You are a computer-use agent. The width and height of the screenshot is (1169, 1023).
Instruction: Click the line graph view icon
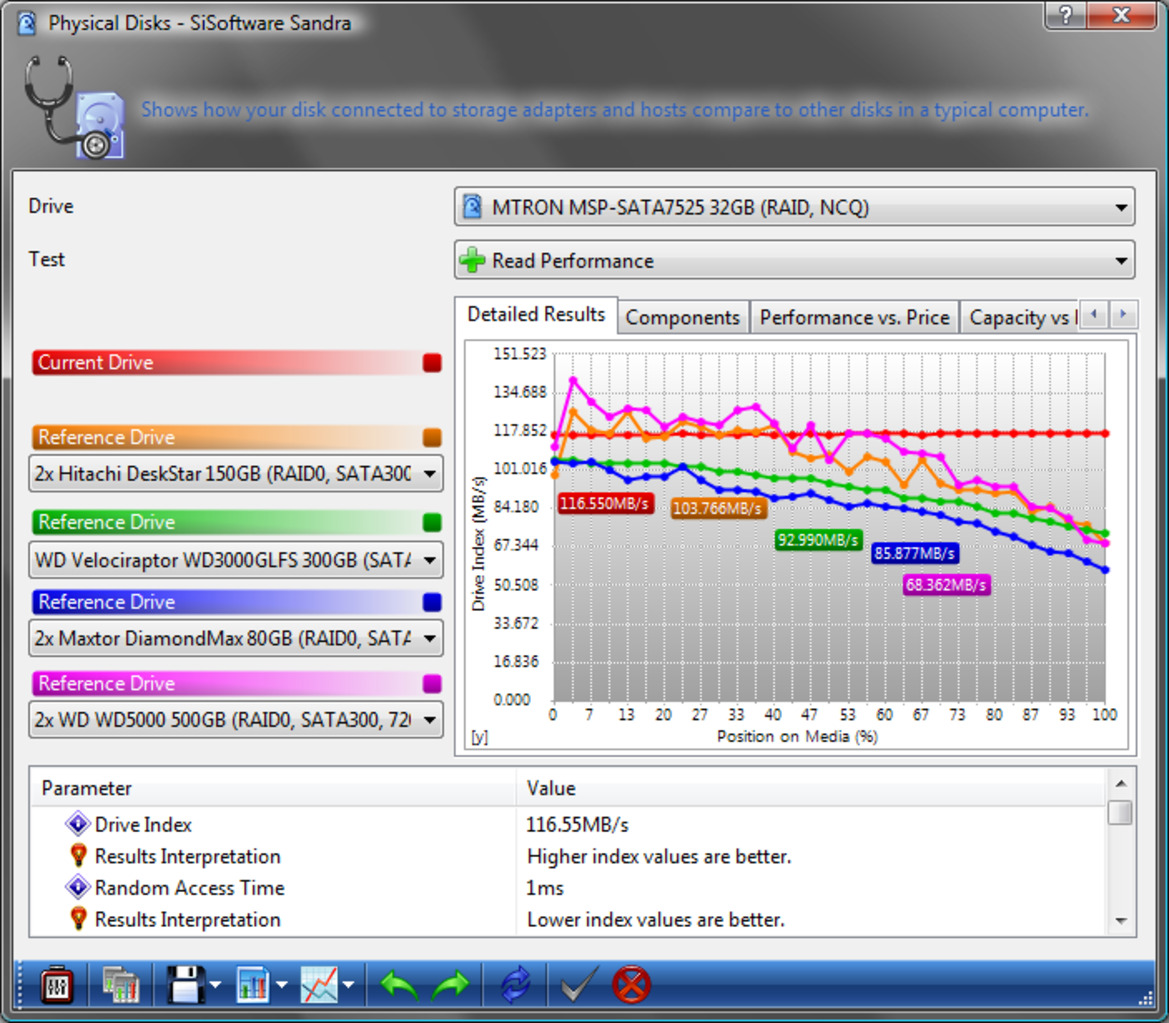pyautogui.click(x=319, y=986)
